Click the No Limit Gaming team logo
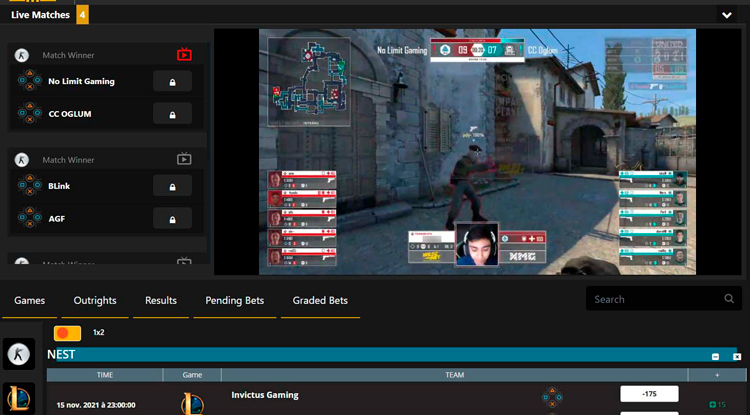This screenshot has height=415, width=750. (x=30, y=80)
